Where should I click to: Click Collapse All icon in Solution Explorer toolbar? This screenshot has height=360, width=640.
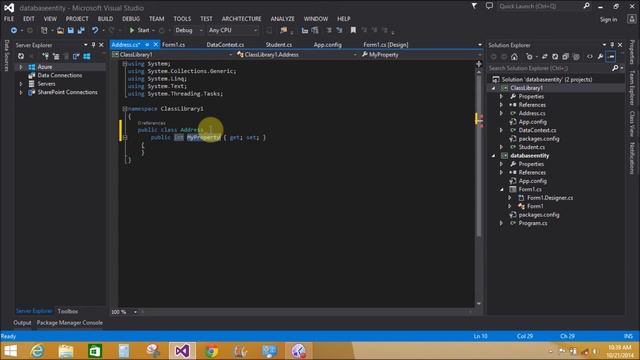[x=565, y=57]
